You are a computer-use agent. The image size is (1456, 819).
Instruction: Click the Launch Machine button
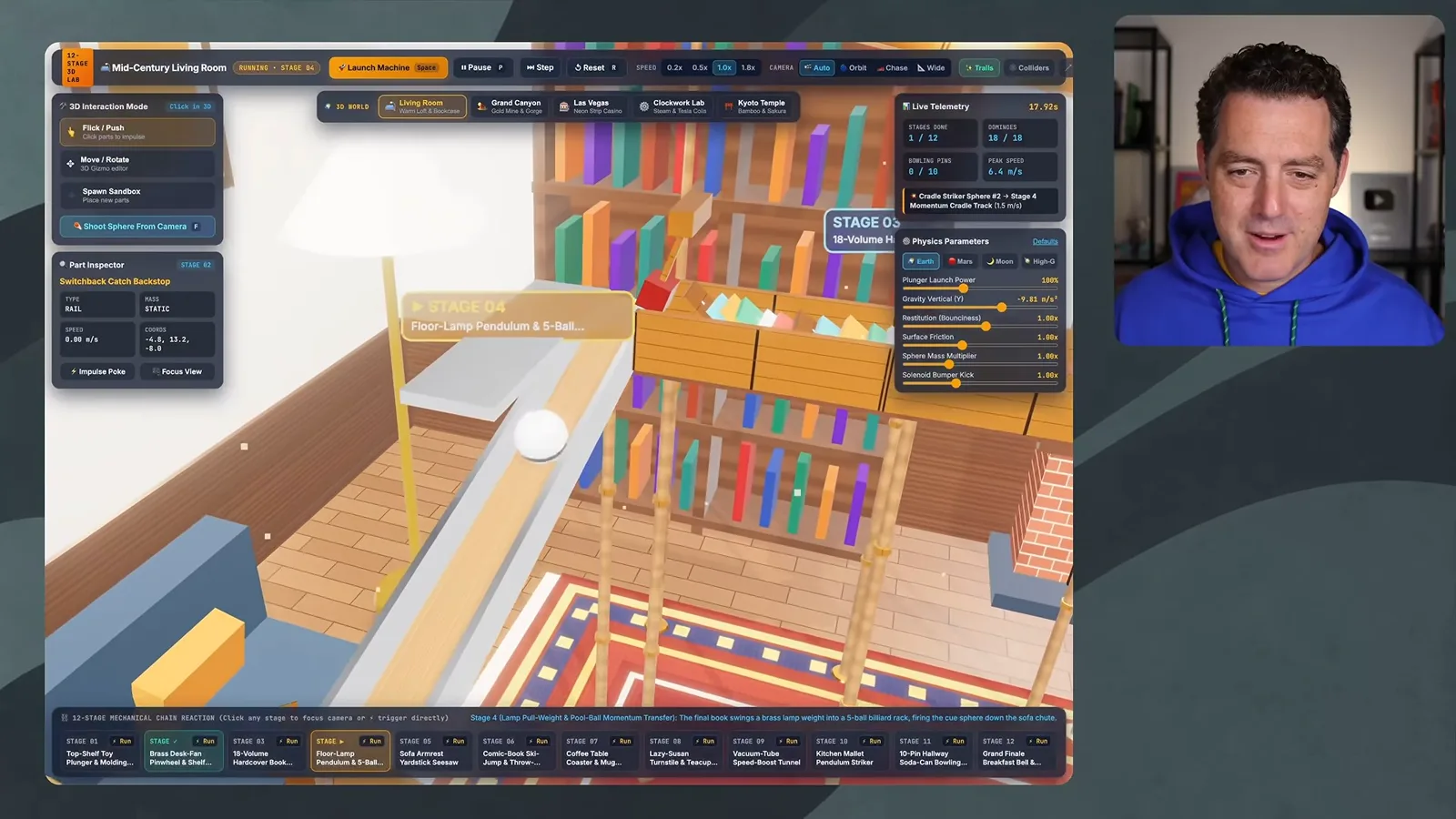(x=388, y=67)
